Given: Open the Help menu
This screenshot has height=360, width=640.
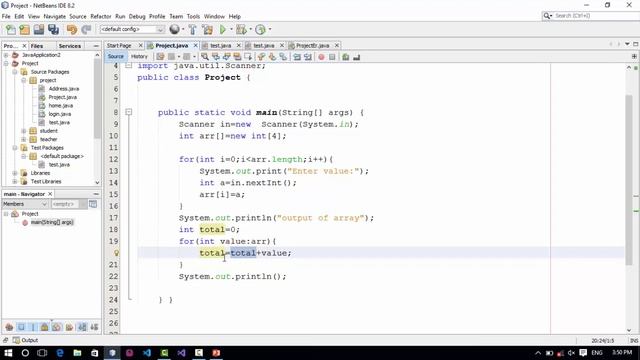Looking at the screenshot, I should tap(235, 16).
